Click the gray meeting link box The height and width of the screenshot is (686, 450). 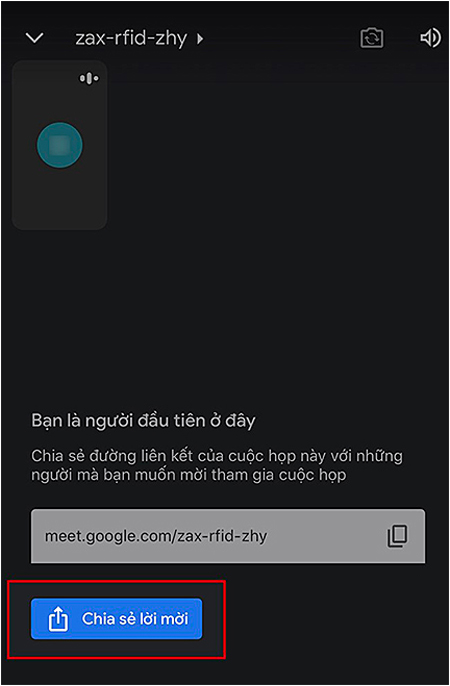[228, 536]
